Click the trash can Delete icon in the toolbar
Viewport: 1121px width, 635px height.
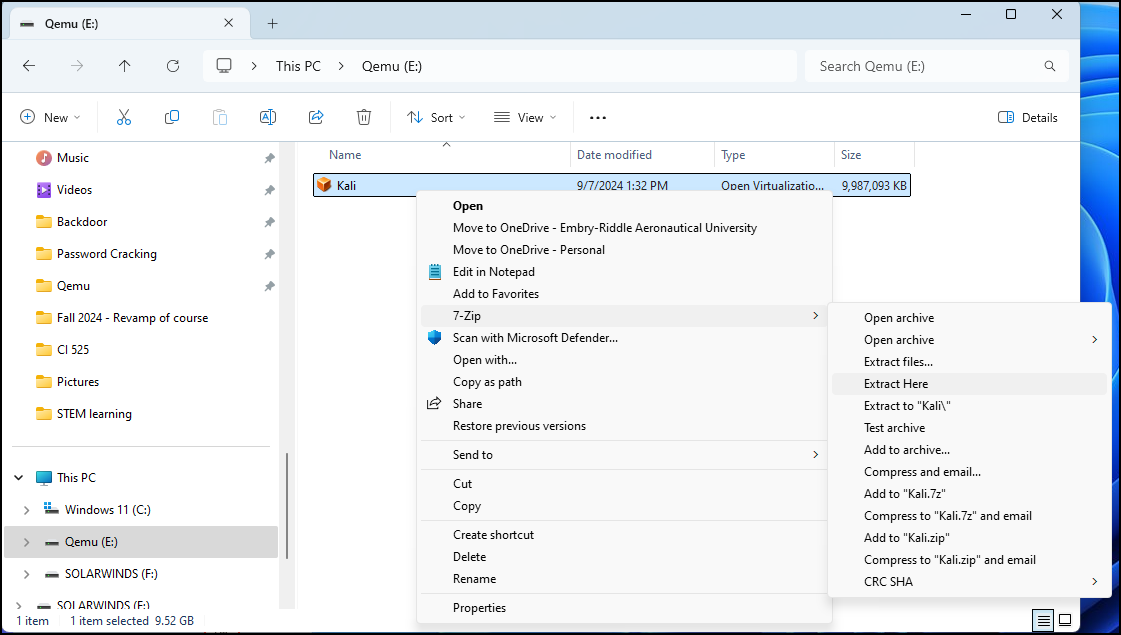pyautogui.click(x=364, y=117)
